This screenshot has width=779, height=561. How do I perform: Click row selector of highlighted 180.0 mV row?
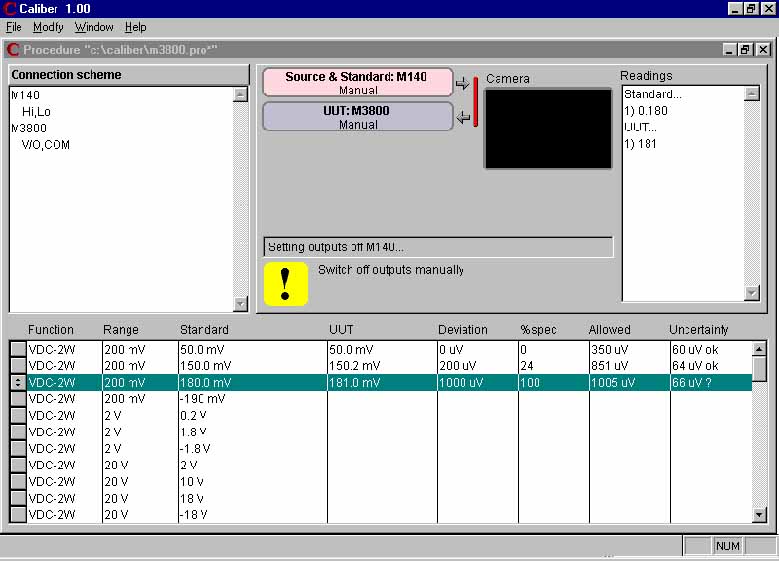click(x=18, y=382)
